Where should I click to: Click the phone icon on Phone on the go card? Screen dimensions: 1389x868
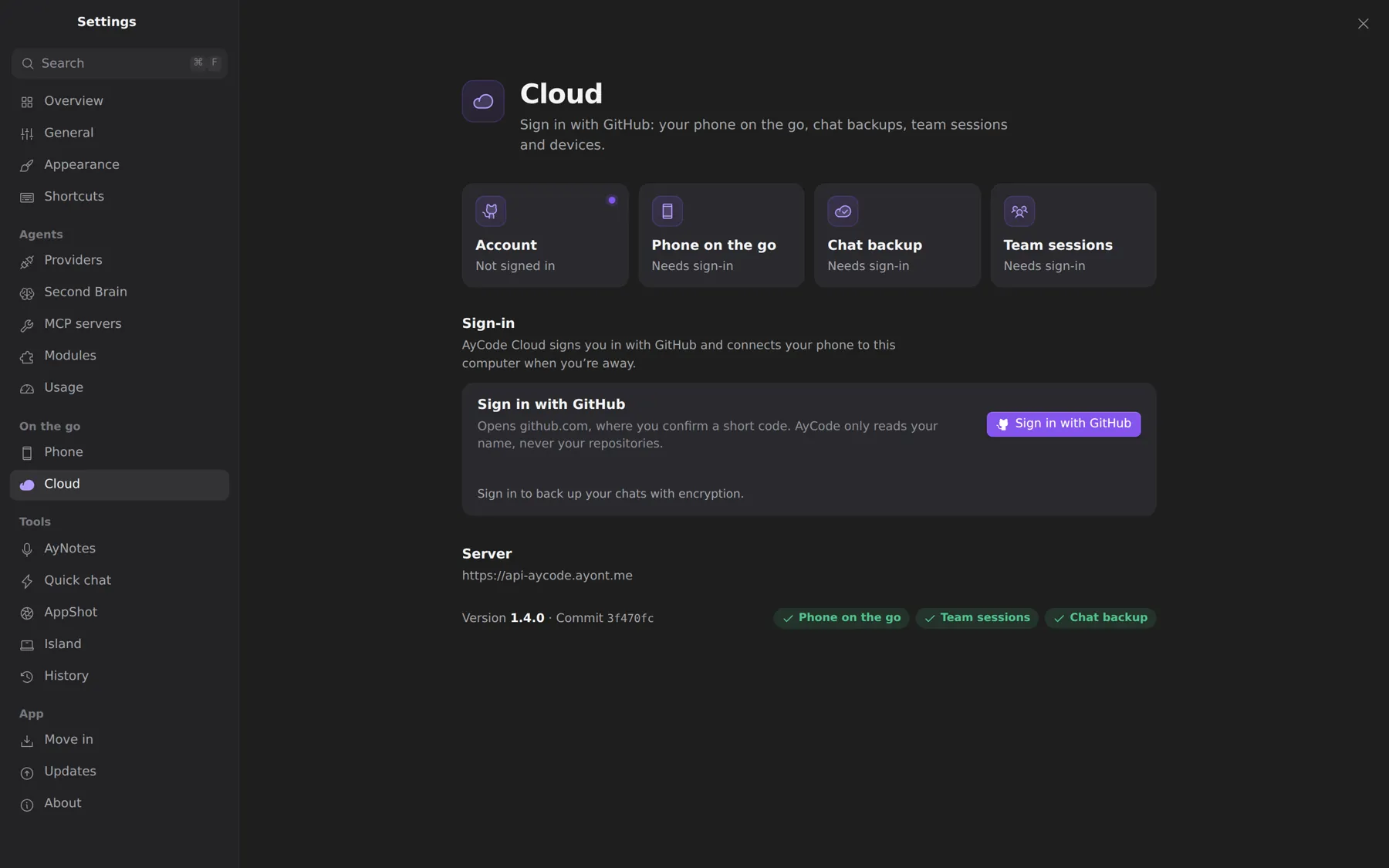click(667, 211)
